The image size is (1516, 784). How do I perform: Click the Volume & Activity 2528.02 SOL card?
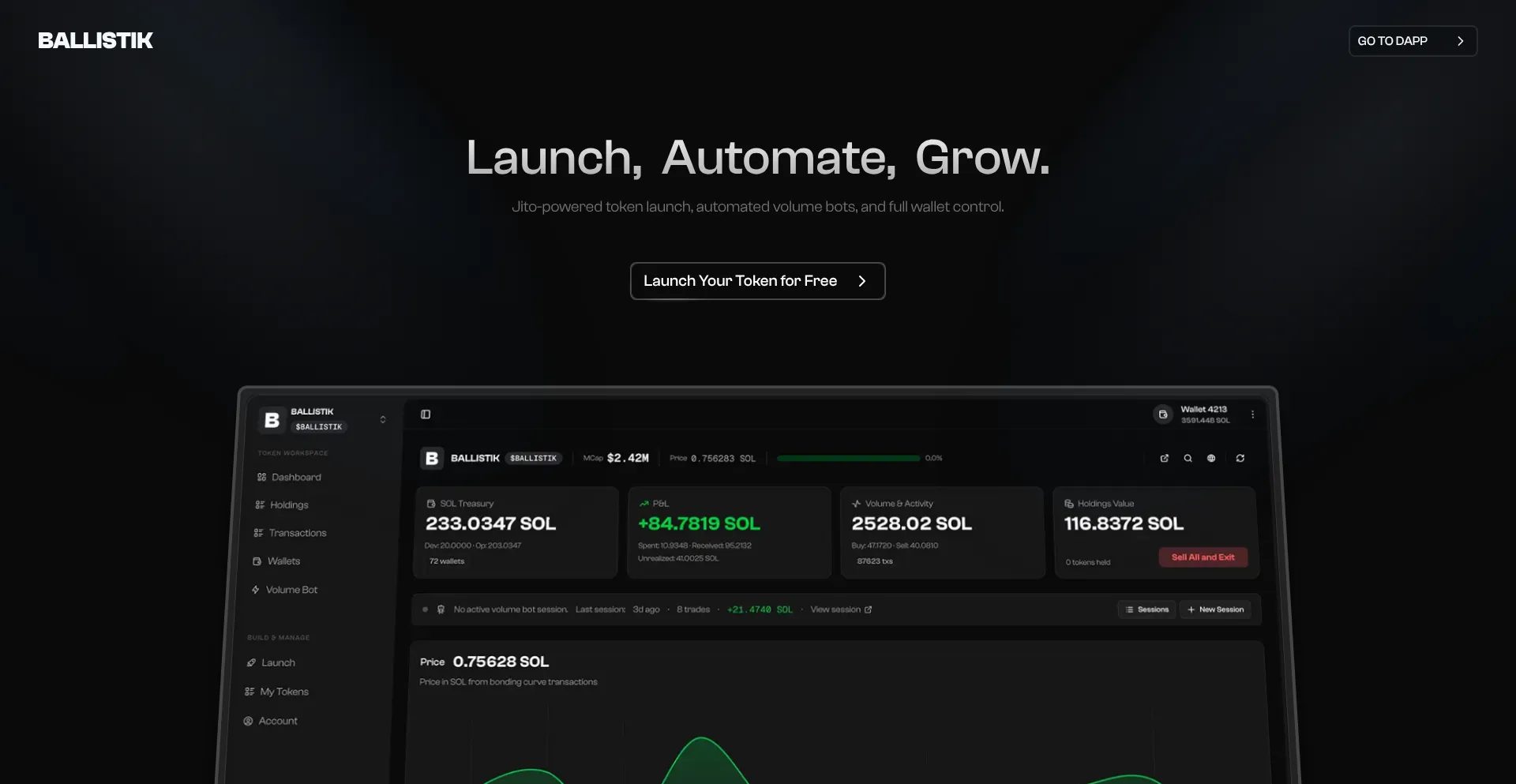point(942,532)
